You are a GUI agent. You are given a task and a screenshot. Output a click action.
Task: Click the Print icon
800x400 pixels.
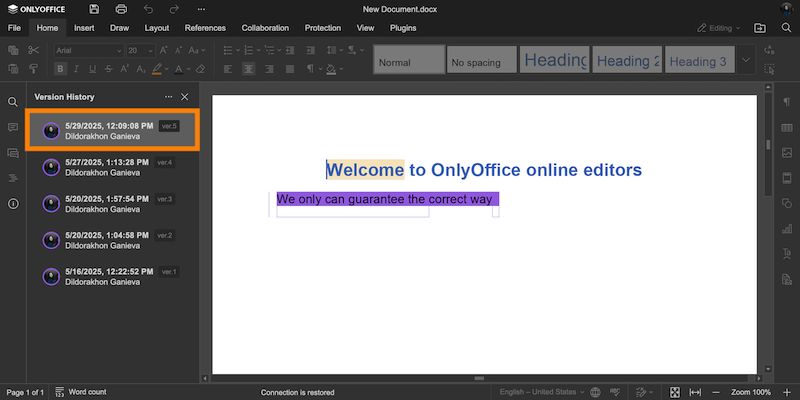tap(121, 9)
